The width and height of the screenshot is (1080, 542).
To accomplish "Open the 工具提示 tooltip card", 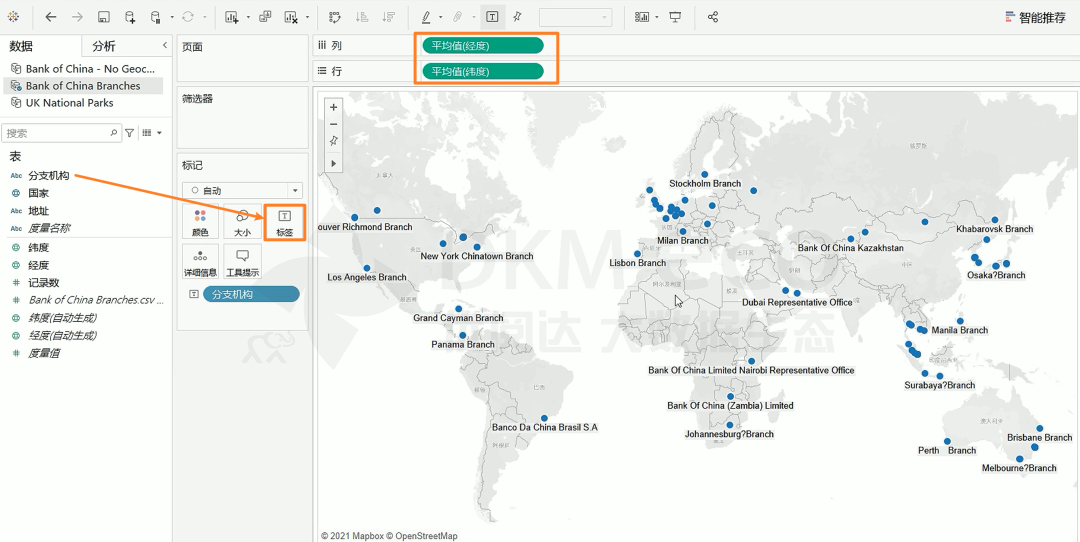I will tap(242, 262).
